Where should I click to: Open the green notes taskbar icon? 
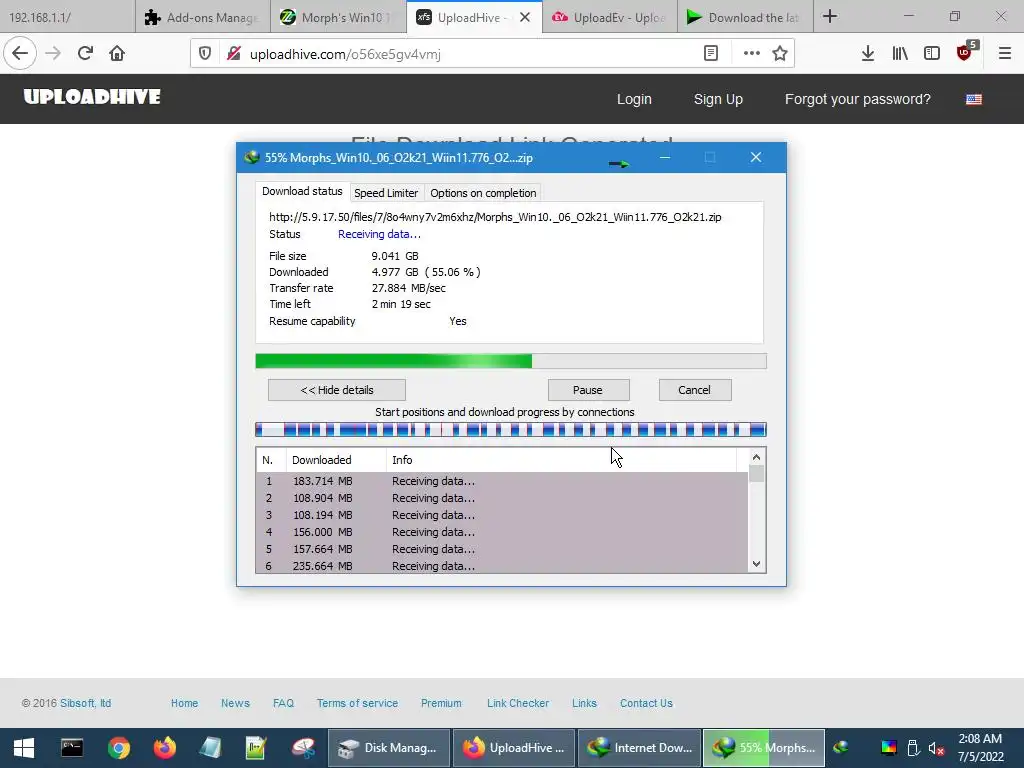(x=256, y=748)
